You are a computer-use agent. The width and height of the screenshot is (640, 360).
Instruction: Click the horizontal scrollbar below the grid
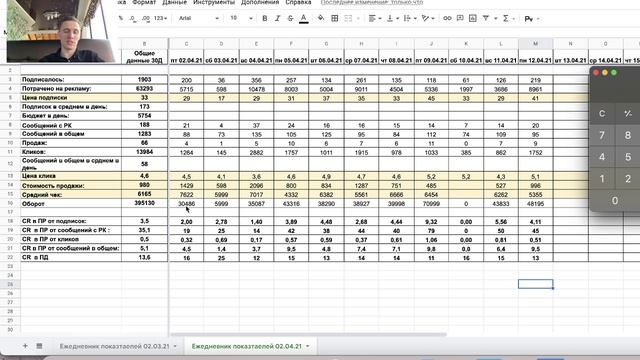(308, 335)
